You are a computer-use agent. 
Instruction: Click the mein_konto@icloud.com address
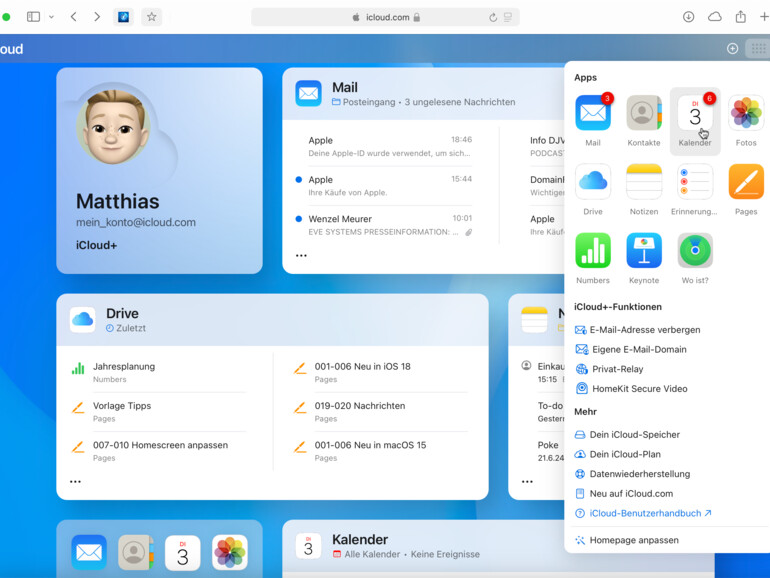click(136, 222)
